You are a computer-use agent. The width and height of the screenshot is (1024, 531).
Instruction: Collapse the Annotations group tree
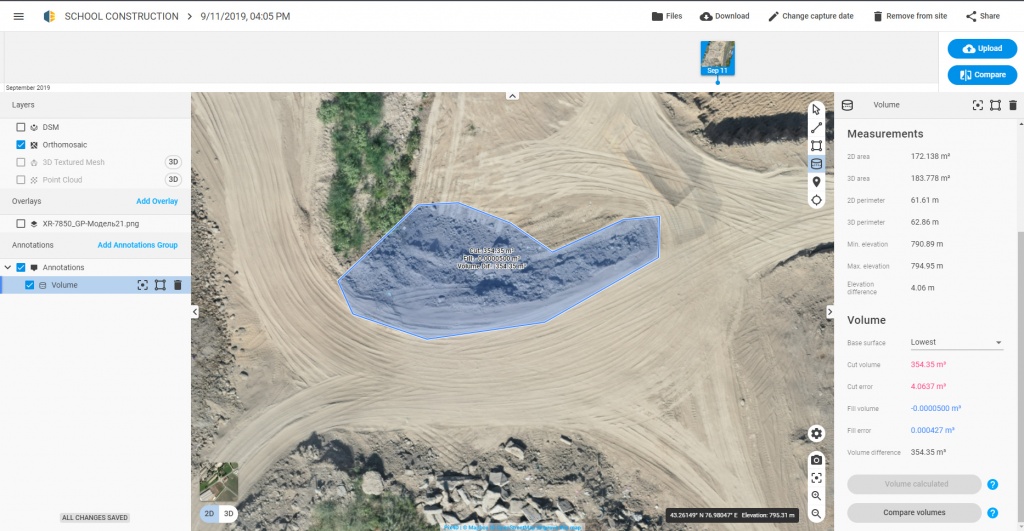point(9,267)
